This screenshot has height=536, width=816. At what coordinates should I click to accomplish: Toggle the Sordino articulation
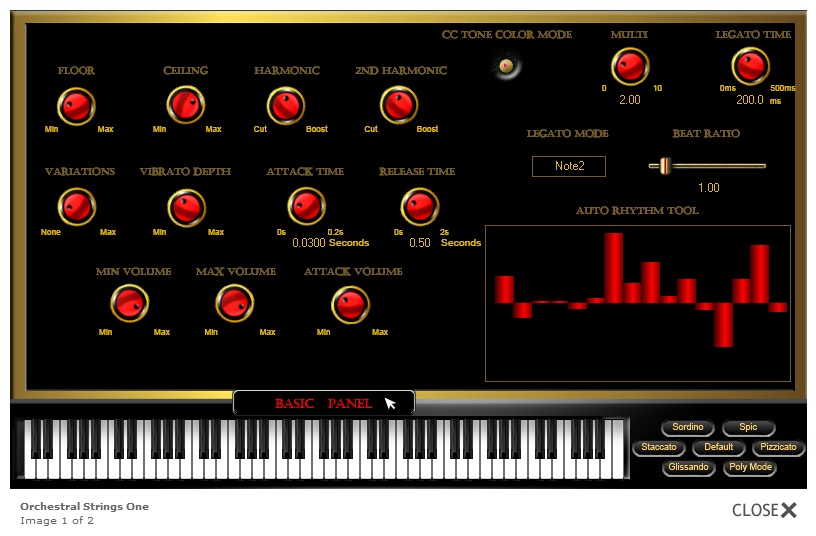tap(687, 428)
